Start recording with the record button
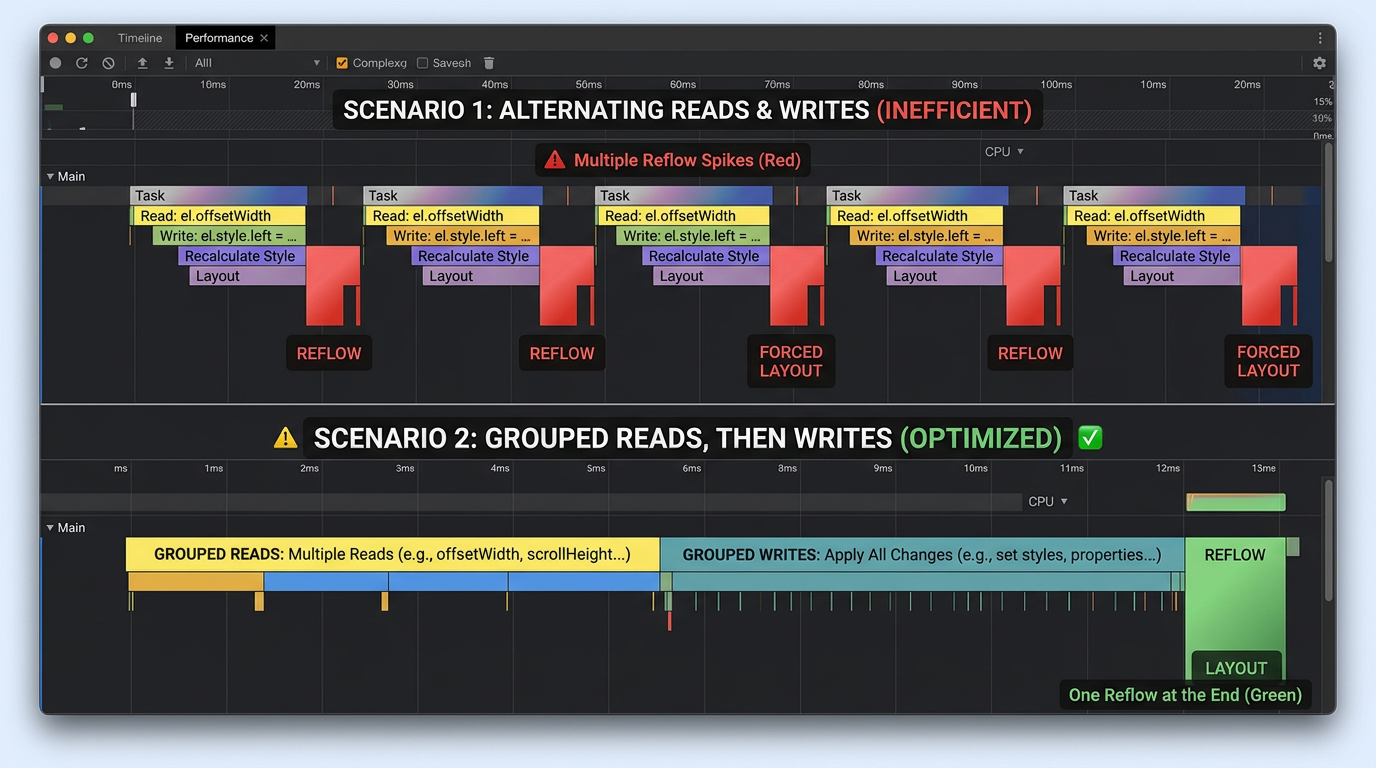 coord(56,63)
